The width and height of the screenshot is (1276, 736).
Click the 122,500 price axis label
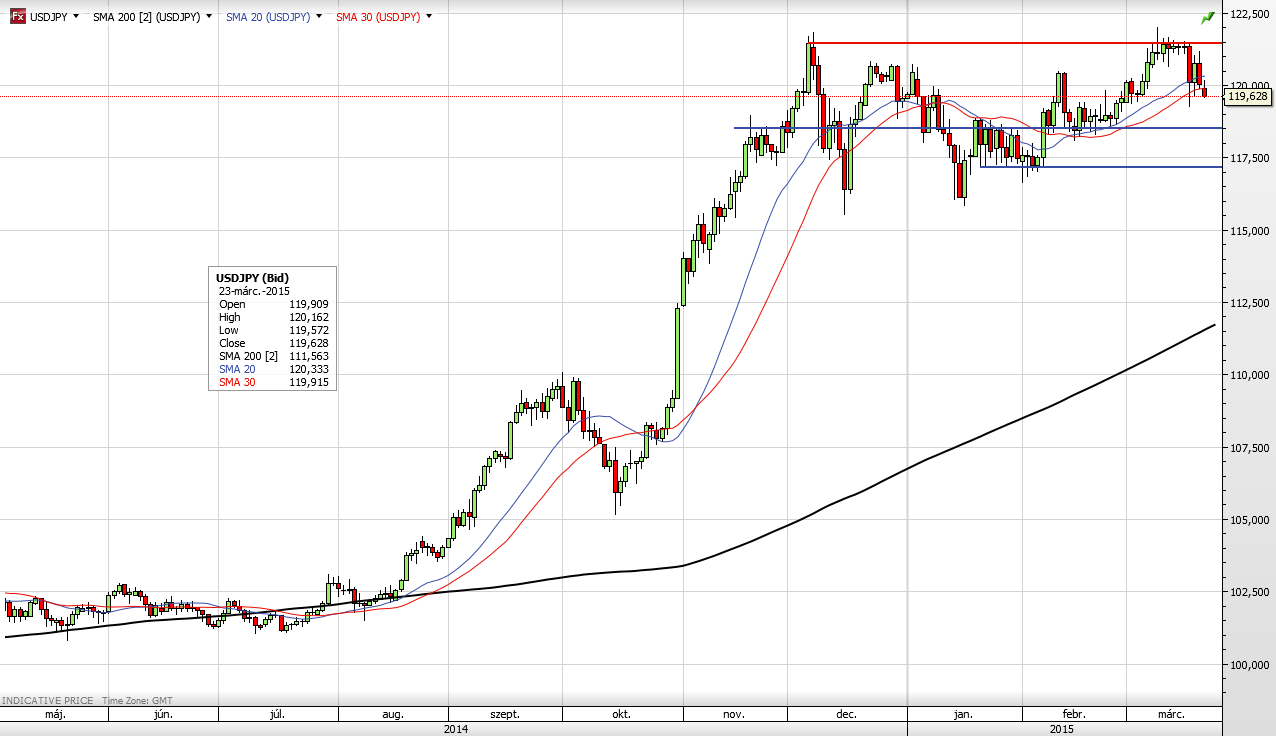1249,14
